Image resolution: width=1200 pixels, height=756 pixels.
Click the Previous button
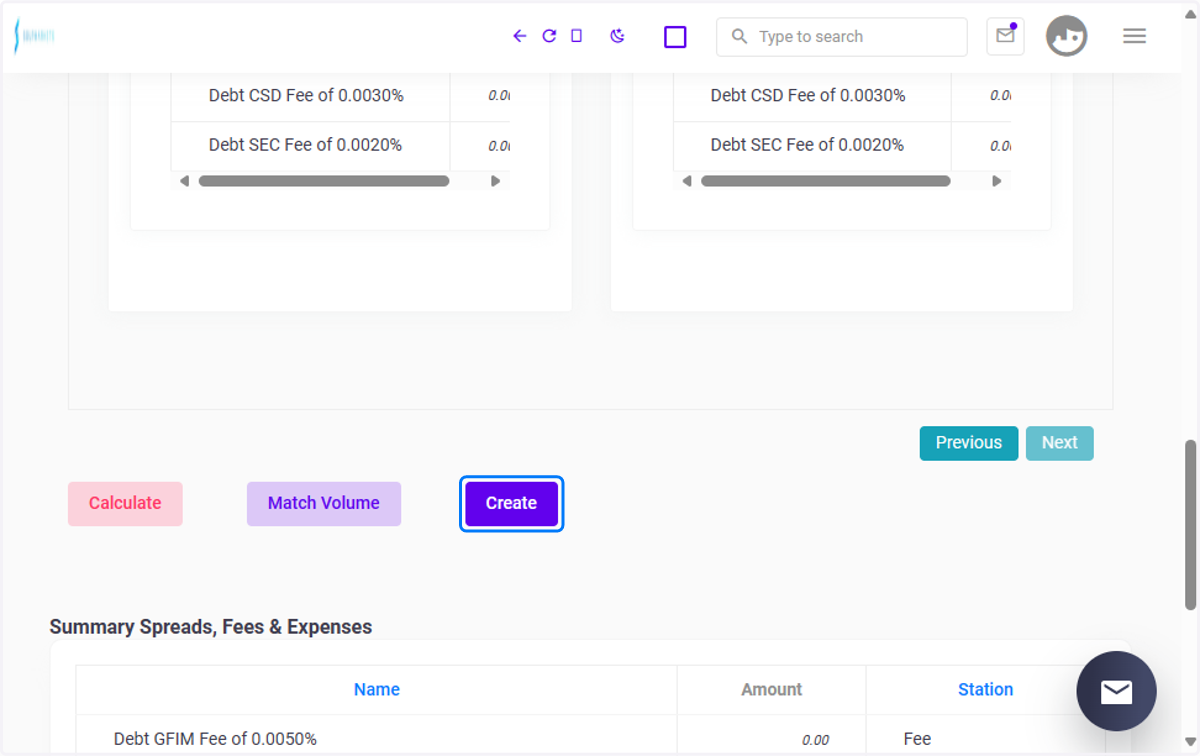[x=969, y=443]
